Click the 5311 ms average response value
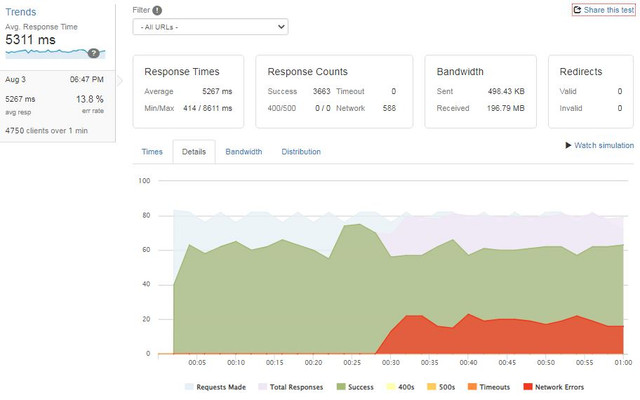 click(x=30, y=40)
